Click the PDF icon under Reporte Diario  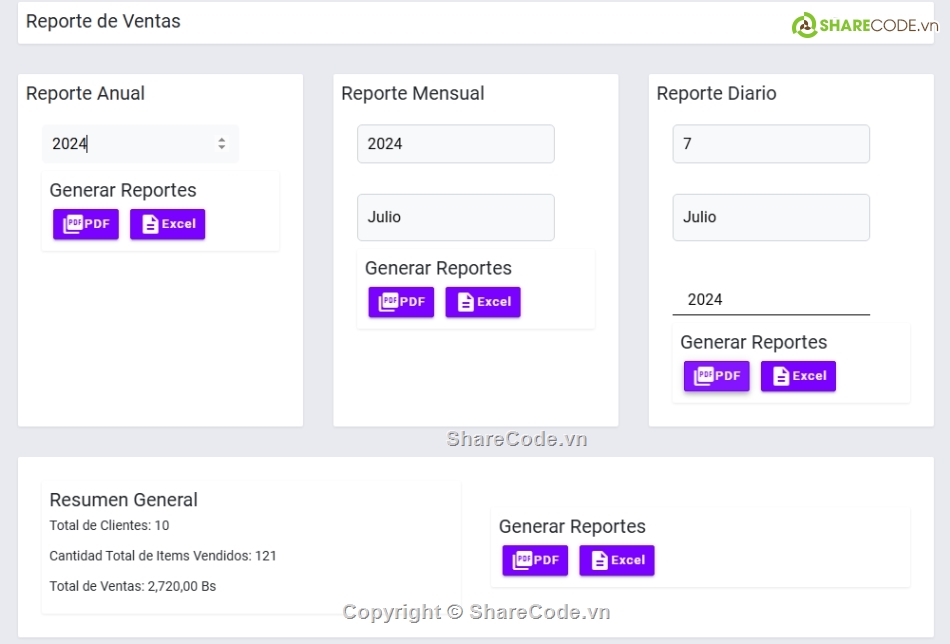click(704, 376)
